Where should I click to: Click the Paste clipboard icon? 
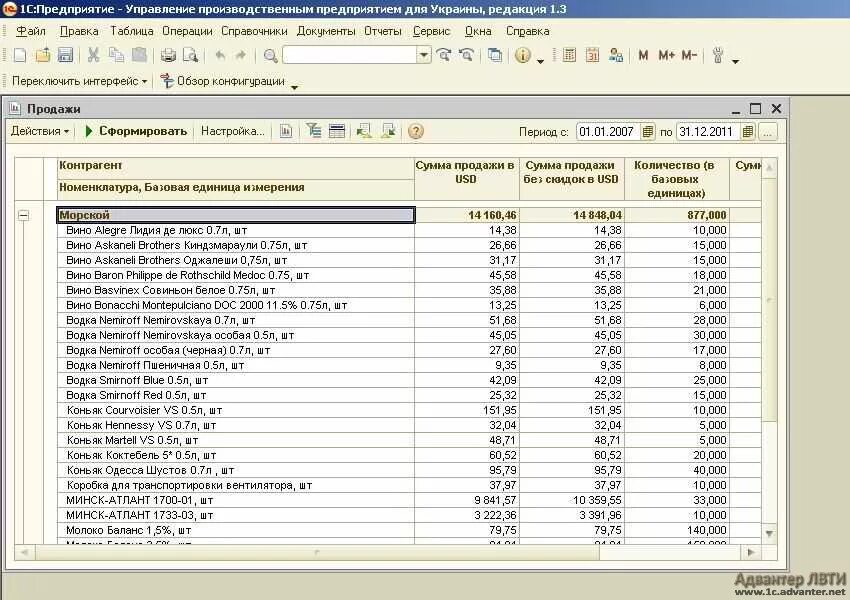139,55
